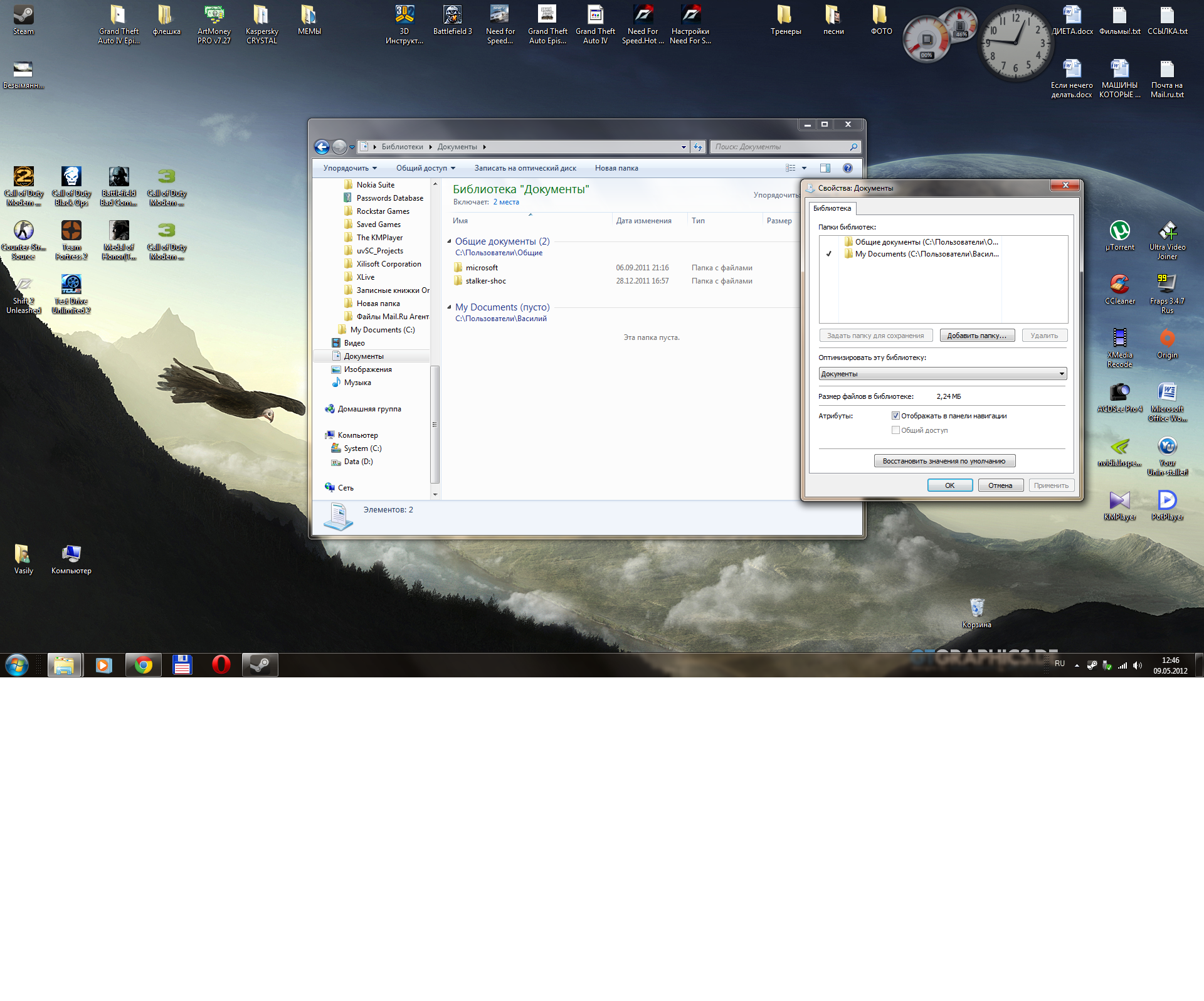Show hidden tray icons arrow
This screenshot has width=1204, height=1001.
[1077, 665]
